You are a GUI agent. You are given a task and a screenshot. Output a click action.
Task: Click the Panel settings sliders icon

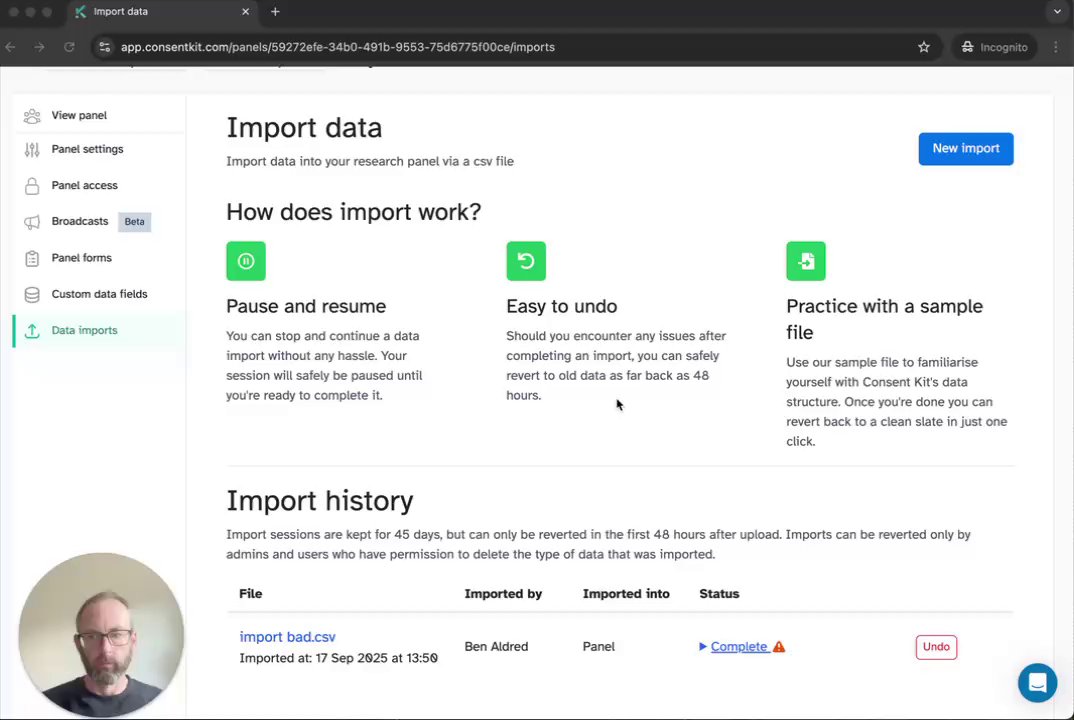click(x=32, y=150)
